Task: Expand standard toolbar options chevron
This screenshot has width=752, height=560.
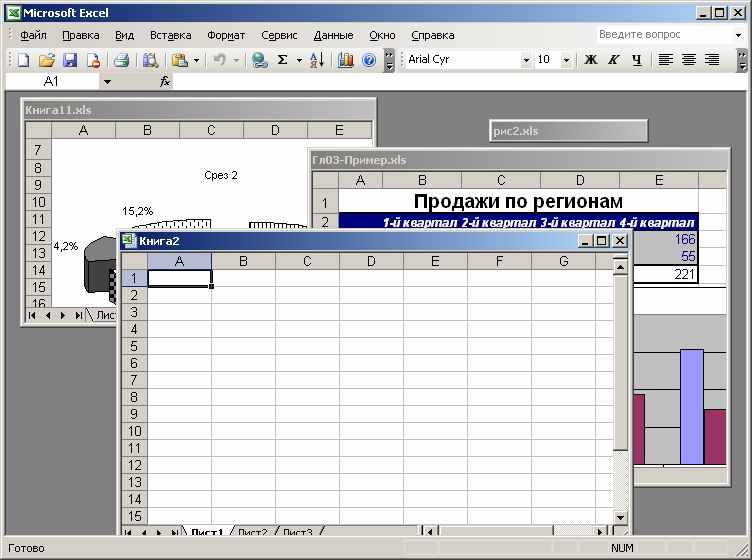Action: point(389,60)
